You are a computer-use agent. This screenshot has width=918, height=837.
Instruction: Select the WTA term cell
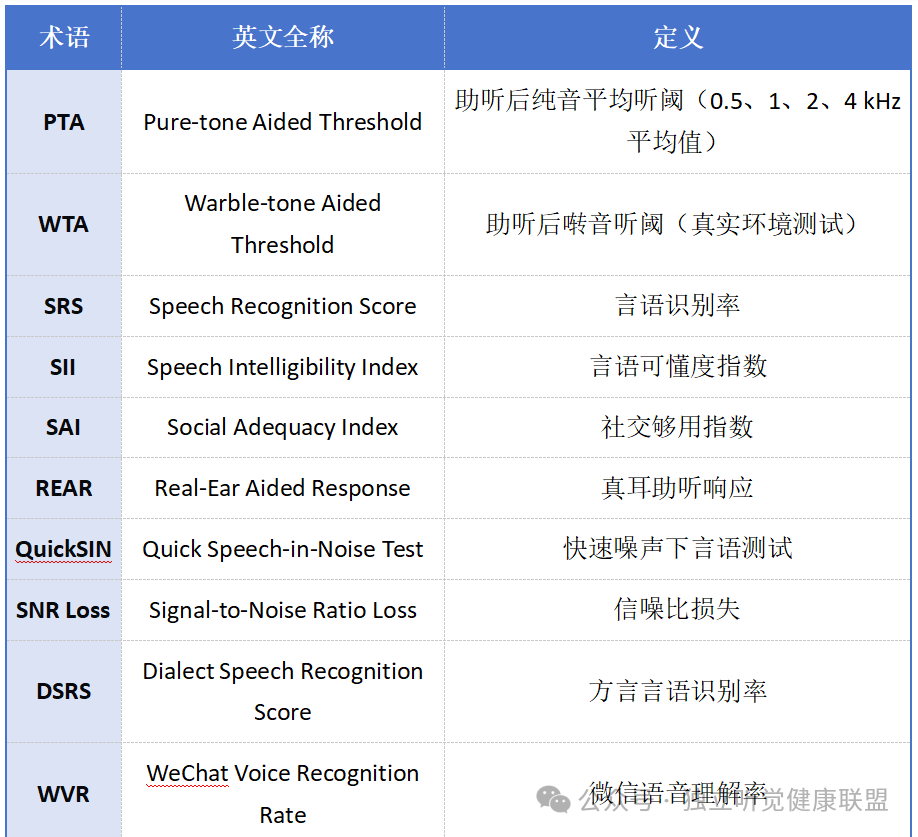pyautogui.click(x=64, y=224)
